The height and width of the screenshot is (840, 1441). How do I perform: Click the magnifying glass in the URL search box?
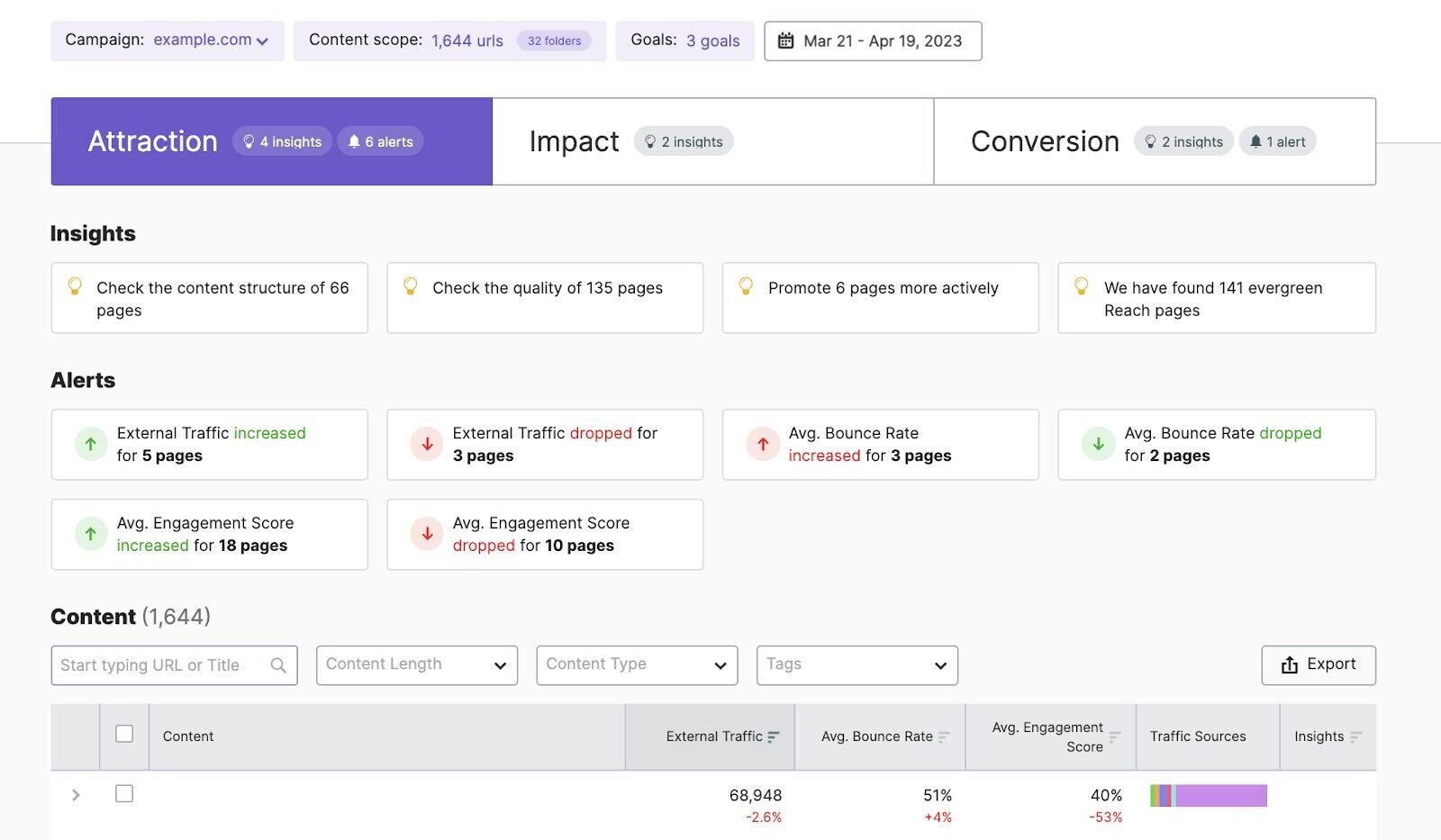[278, 664]
